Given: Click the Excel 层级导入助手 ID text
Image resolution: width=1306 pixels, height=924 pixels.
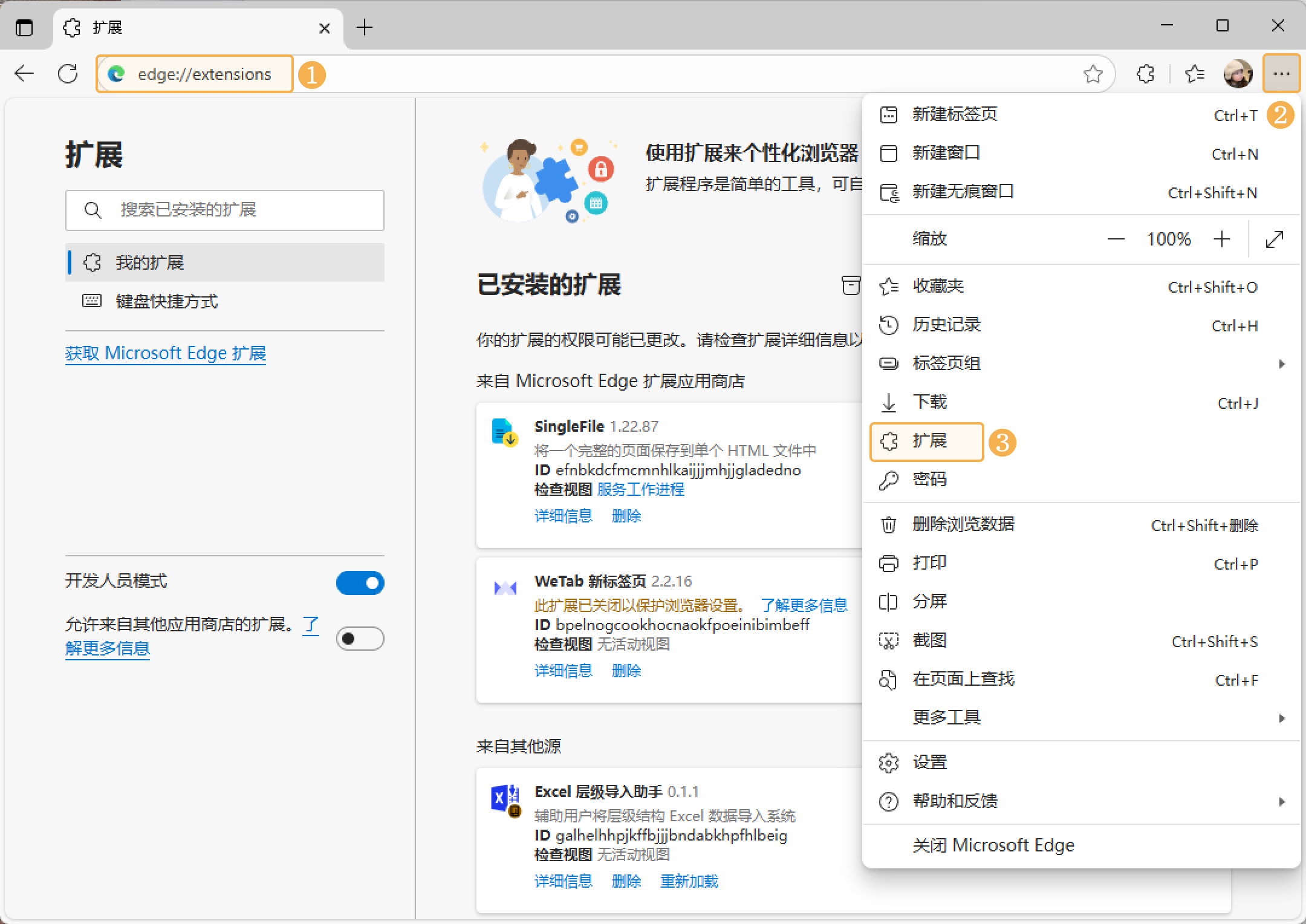Looking at the screenshot, I should point(661,836).
